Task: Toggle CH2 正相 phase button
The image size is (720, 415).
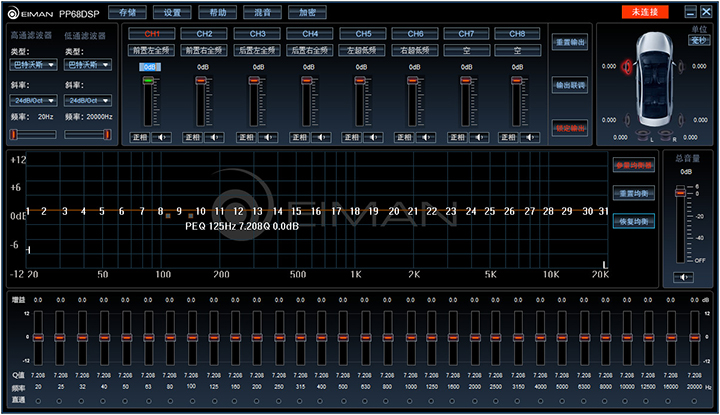Action: pyautogui.click(x=192, y=137)
